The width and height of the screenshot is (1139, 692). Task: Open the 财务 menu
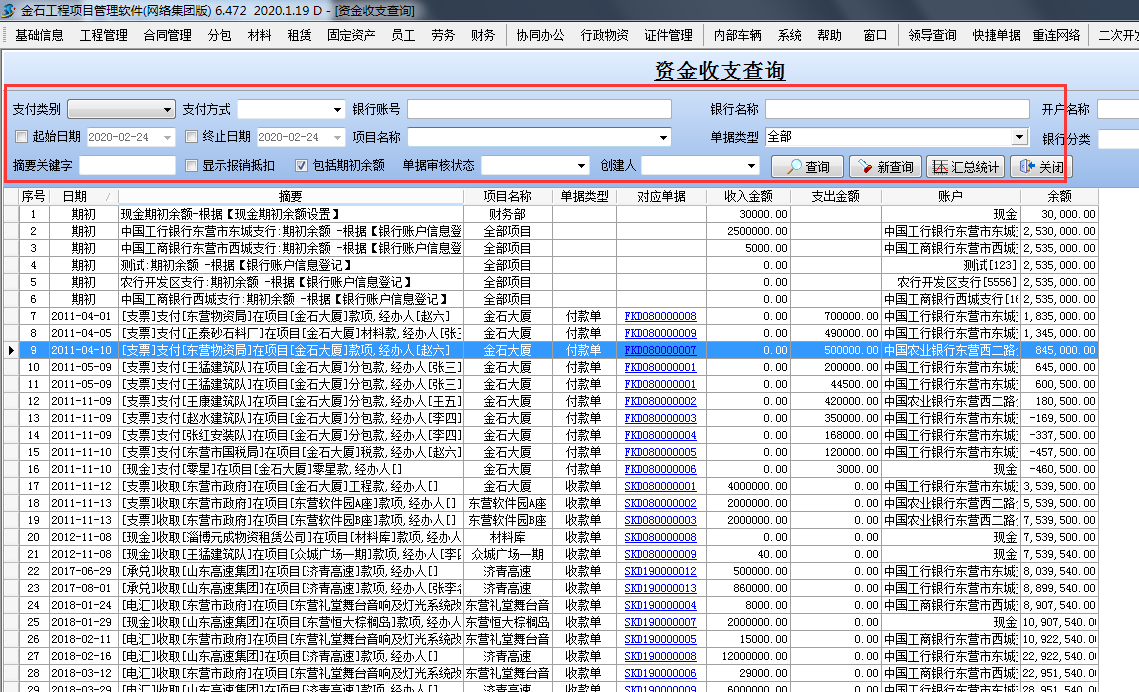[483, 33]
